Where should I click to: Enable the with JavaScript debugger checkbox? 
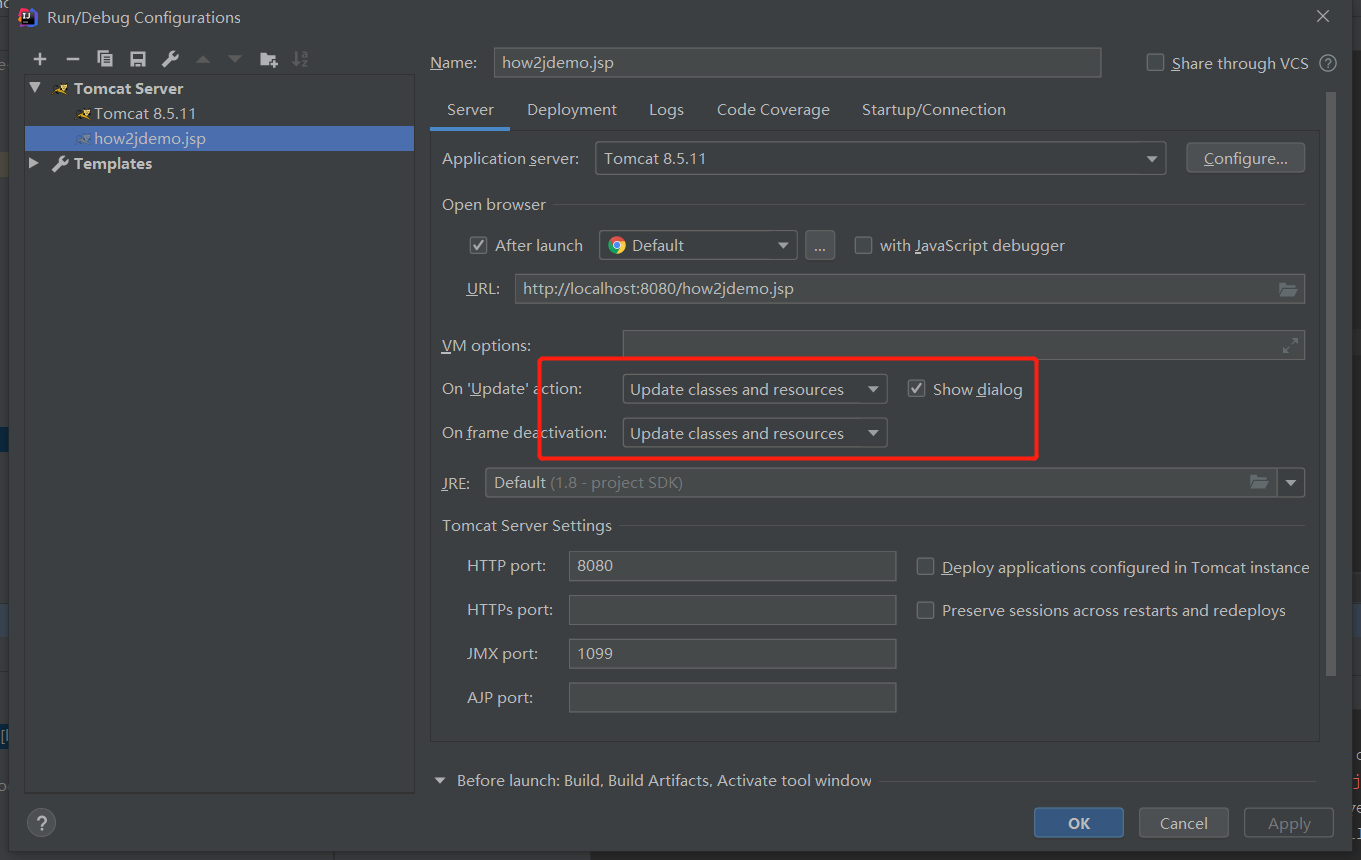pos(863,245)
